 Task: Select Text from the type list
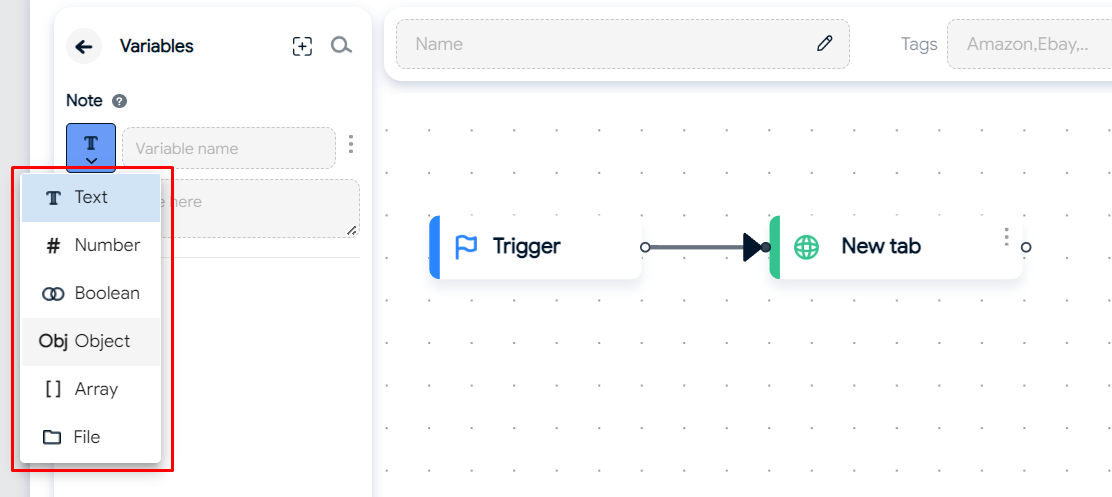(91, 198)
